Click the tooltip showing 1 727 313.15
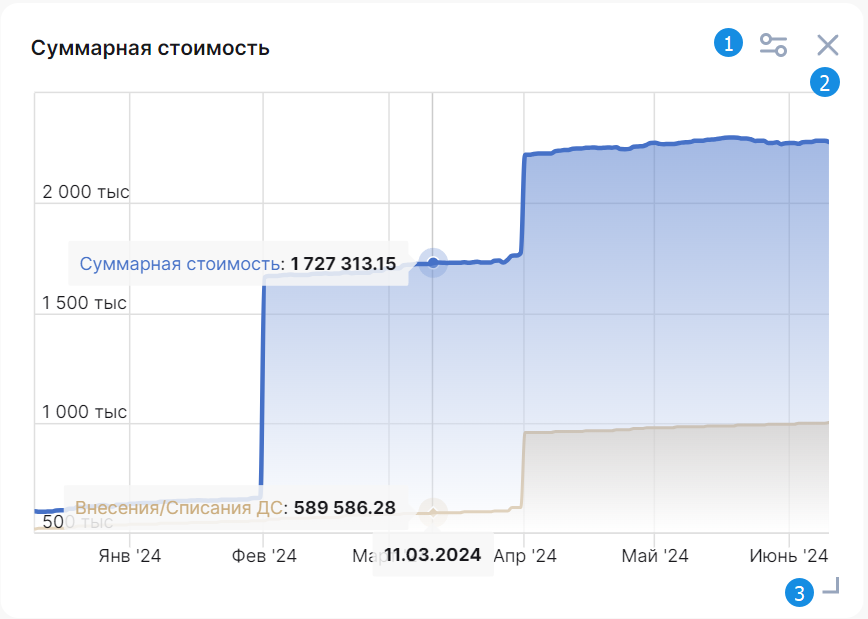This screenshot has width=868, height=619. click(238, 264)
